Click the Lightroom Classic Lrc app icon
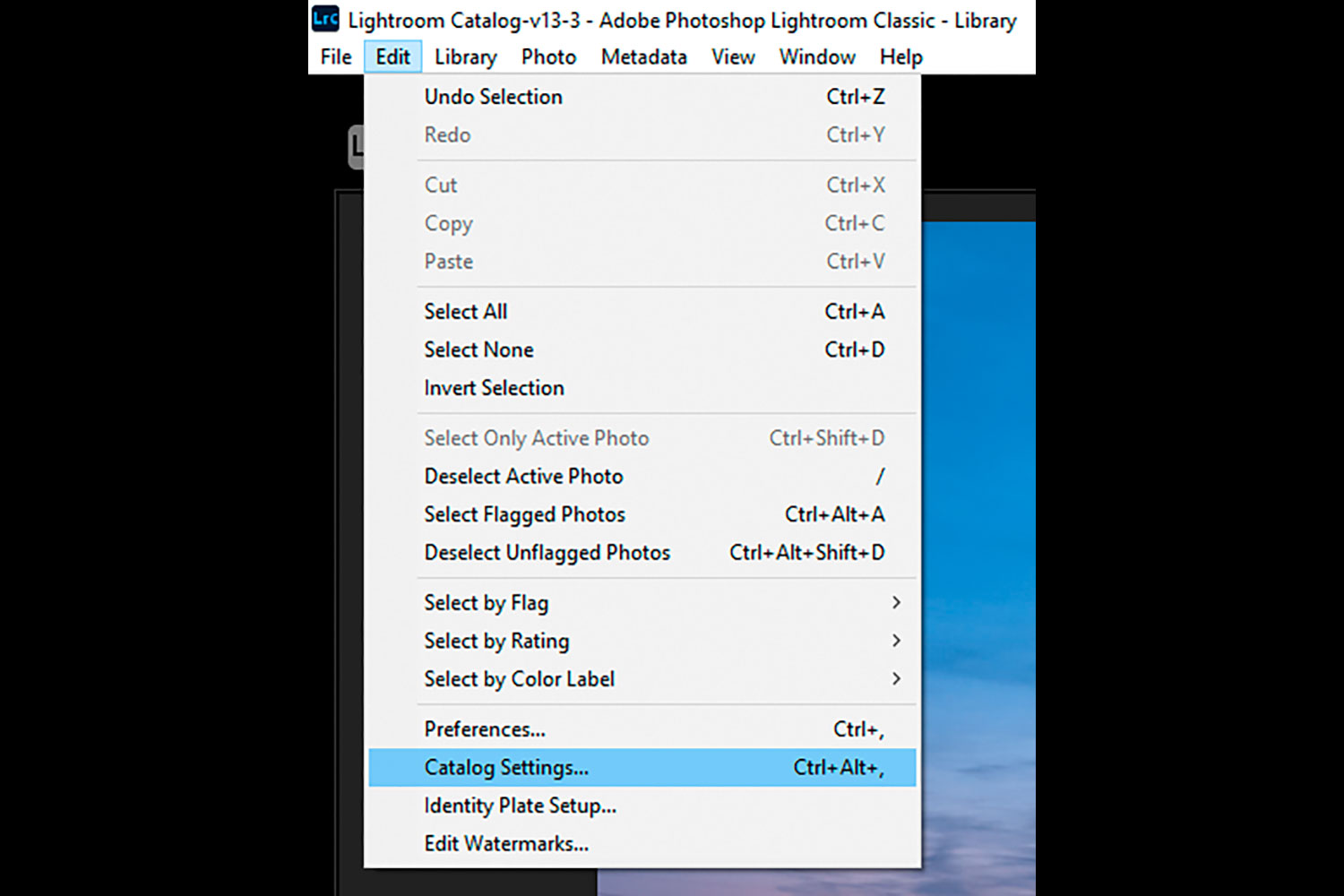1344x896 pixels. click(x=325, y=19)
